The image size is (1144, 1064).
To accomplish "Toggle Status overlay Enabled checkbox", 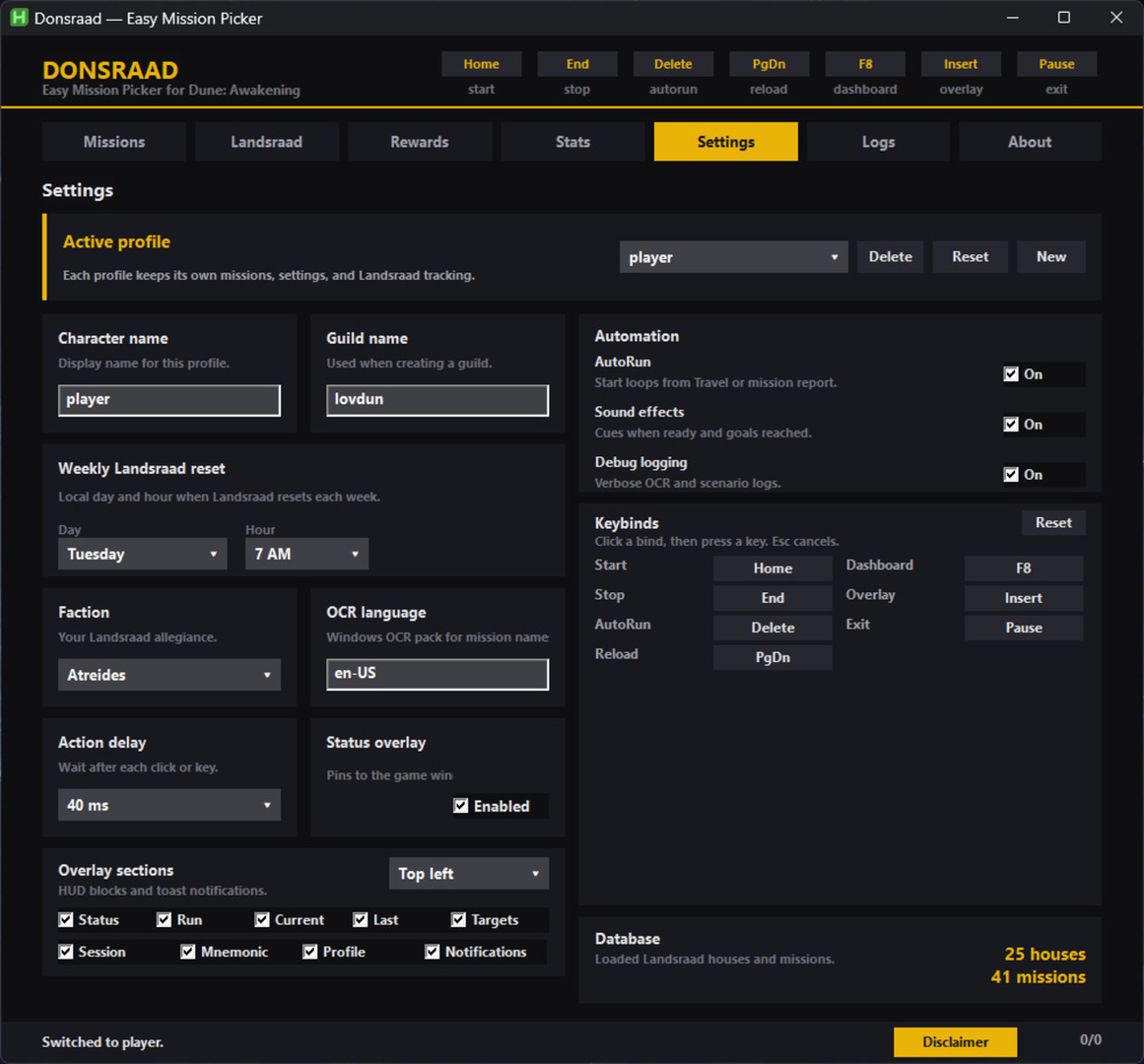I will [461, 806].
